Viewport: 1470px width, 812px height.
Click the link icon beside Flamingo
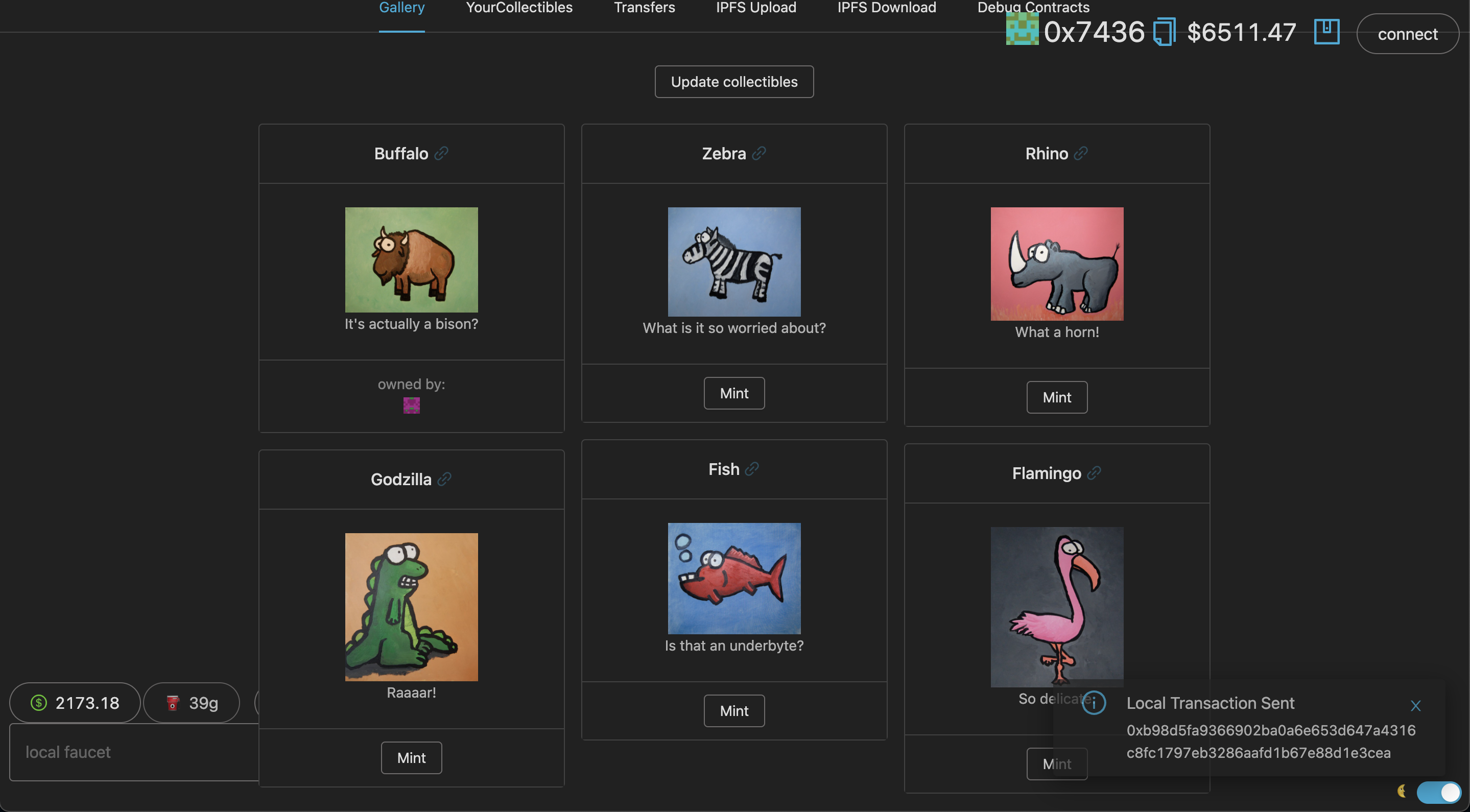coord(1094,473)
